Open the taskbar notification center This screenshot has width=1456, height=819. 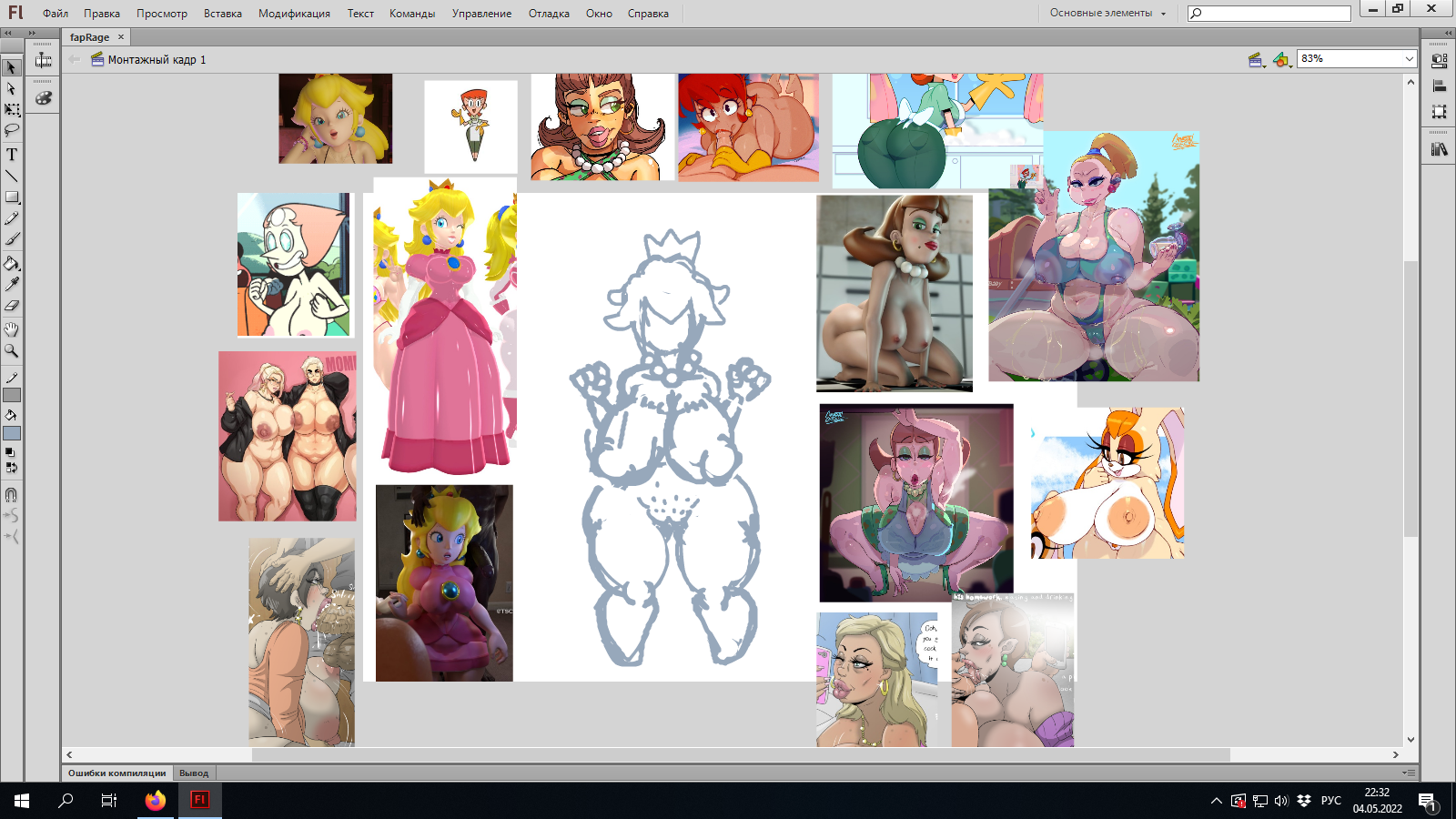1427,801
